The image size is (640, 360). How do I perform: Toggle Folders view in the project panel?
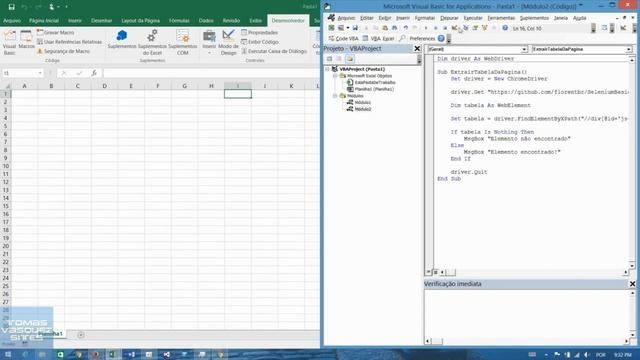coord(350,59)
